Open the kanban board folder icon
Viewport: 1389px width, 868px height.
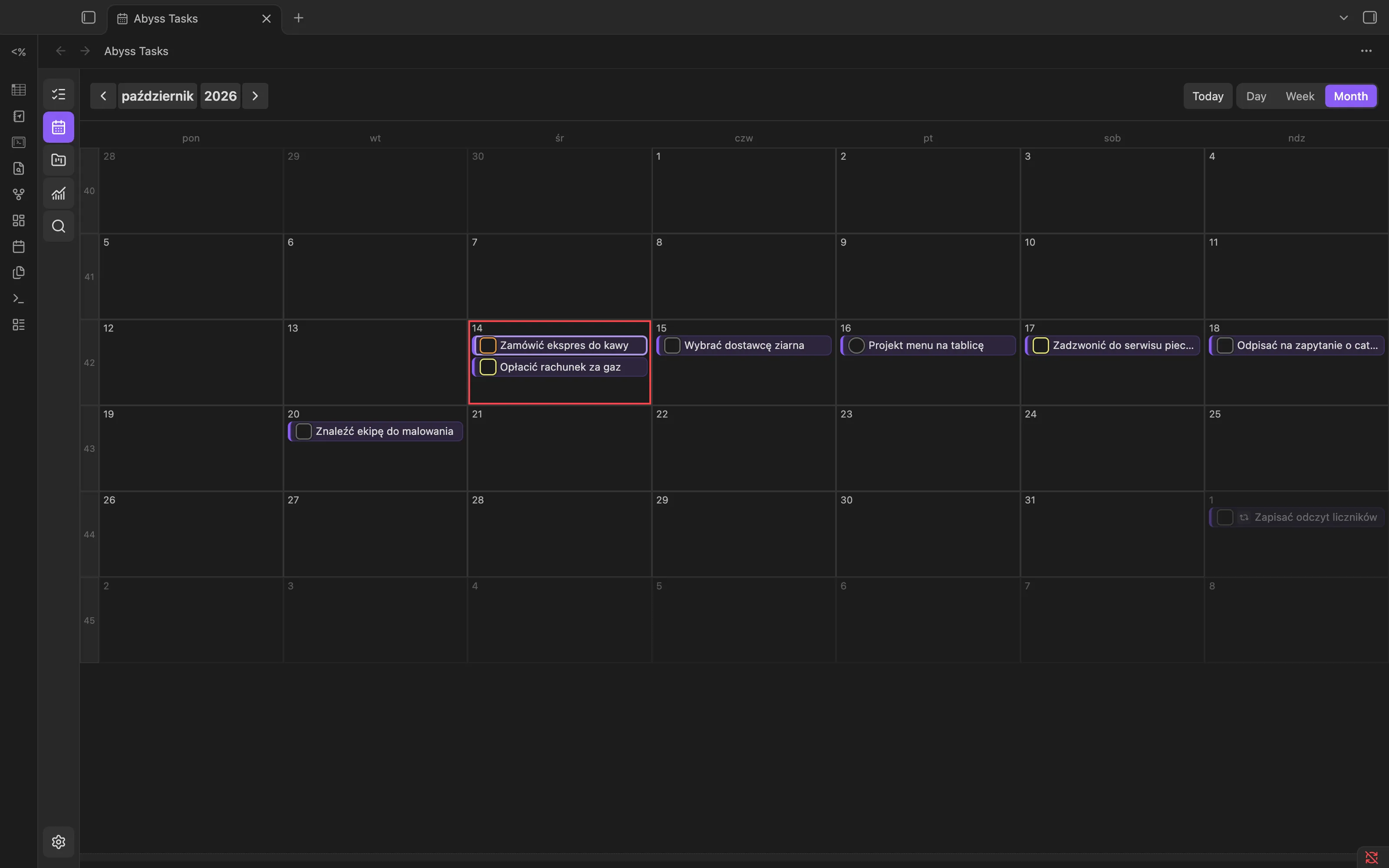click(x=59, y=160)
